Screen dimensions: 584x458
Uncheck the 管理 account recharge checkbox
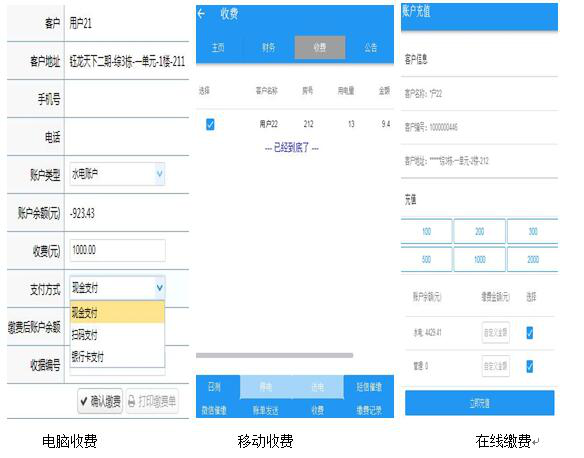[x=530, y=366]
